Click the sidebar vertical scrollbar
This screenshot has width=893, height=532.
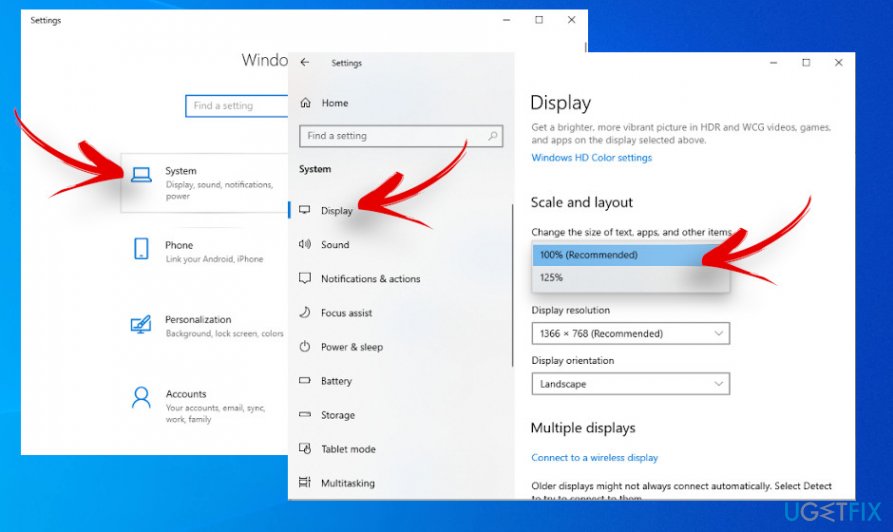click(x=513, y=285)
